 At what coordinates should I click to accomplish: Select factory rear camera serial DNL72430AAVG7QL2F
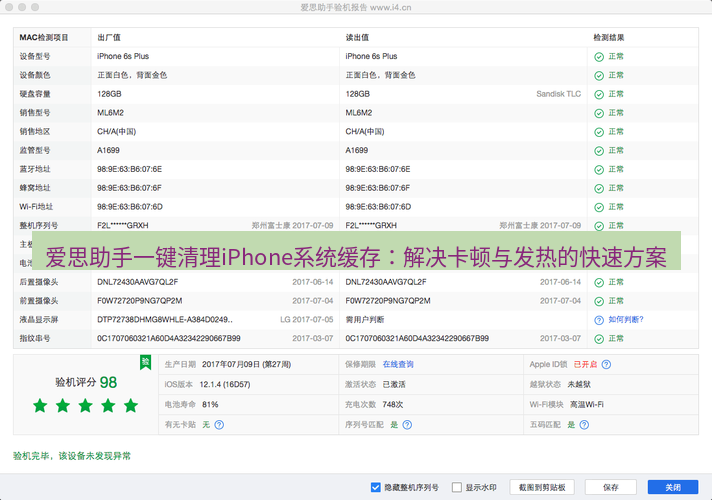pos(138,282)
